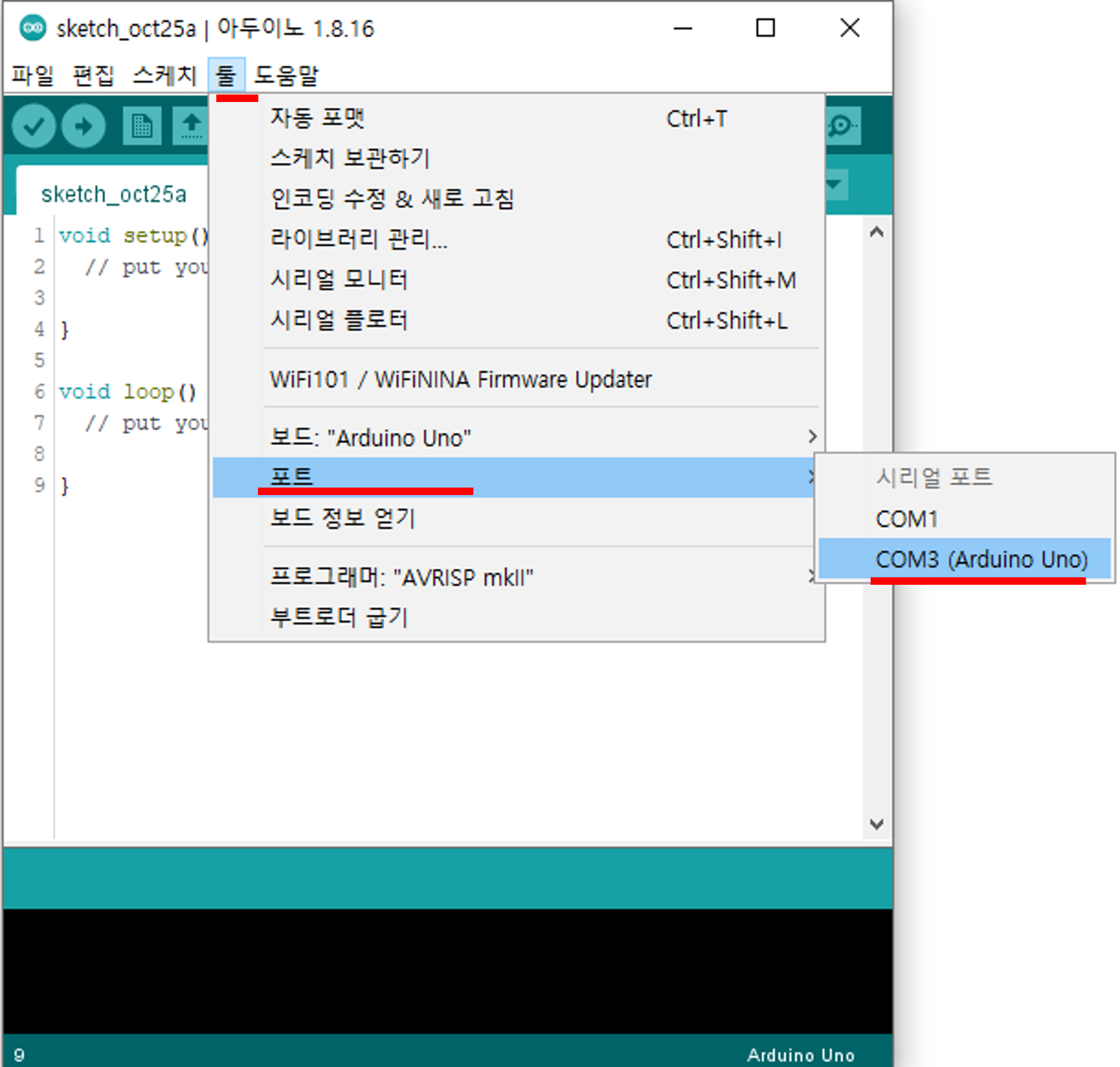Image resolution: width=1120 pixels, height=1067 pixels.
Task: Click the Arduino logo in the title bar
Action: click(x=33, y=28)
